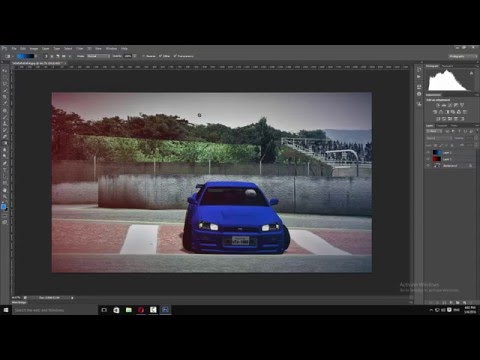This screenshot has width=480, height=360.
Task: Open the Window menu
Action: pyautogui.click(x=111, y=49)
